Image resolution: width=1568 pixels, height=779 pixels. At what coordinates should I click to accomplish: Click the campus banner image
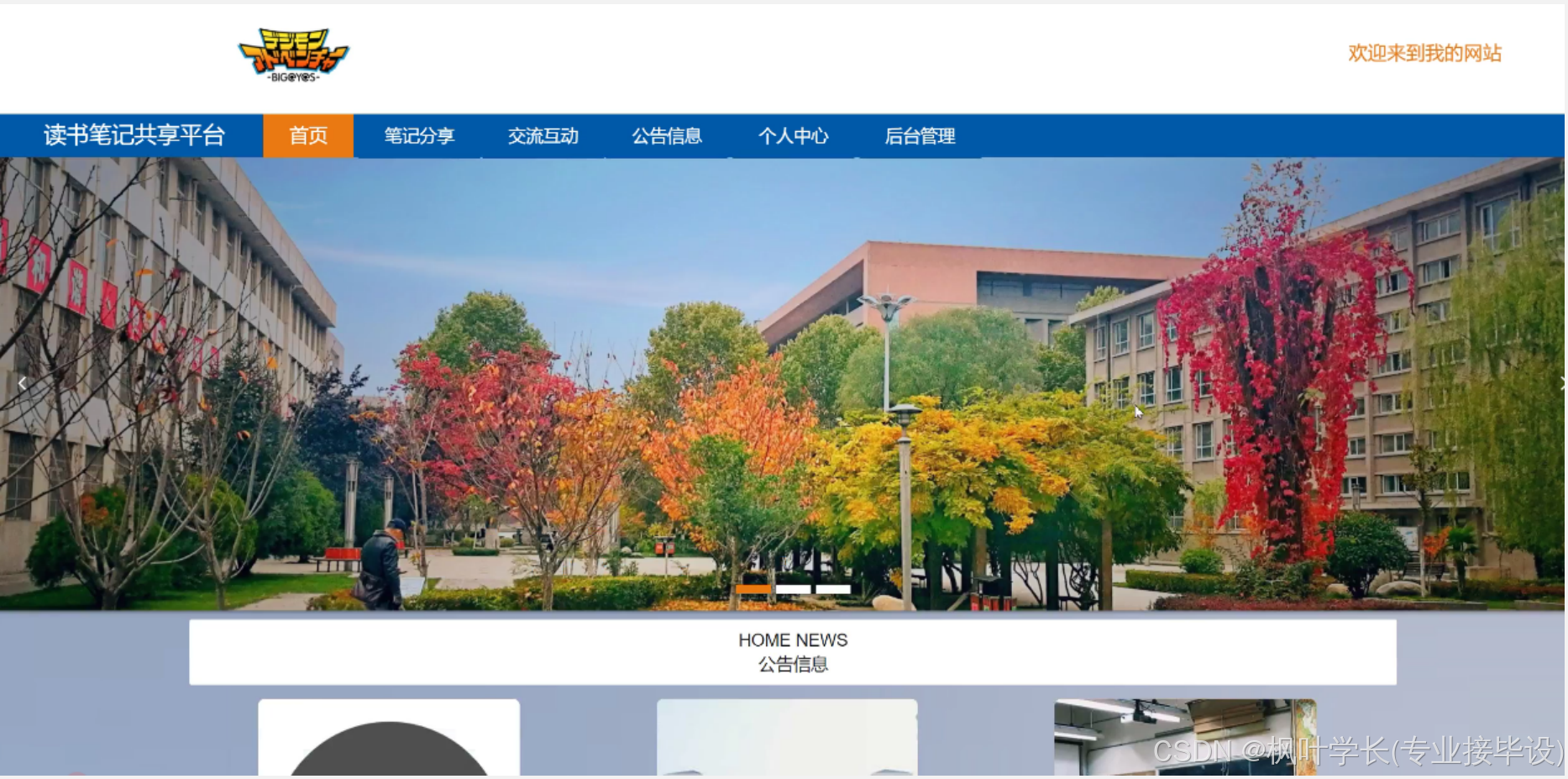tap(782, 383)
